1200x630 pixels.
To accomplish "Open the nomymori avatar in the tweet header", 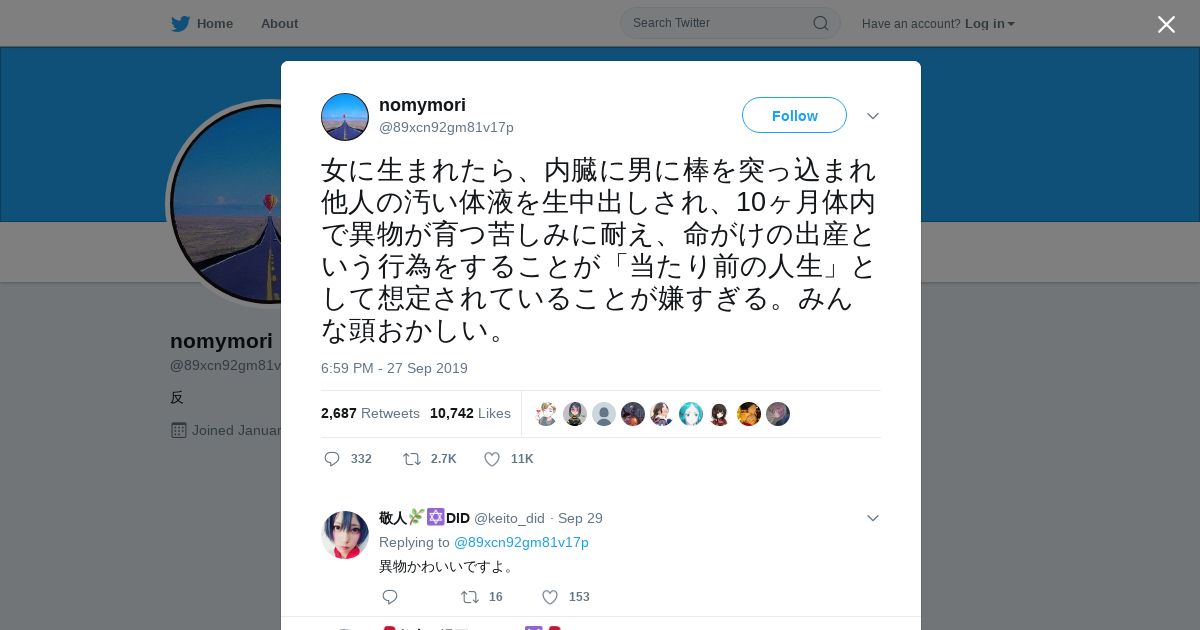I will [345, 117].
